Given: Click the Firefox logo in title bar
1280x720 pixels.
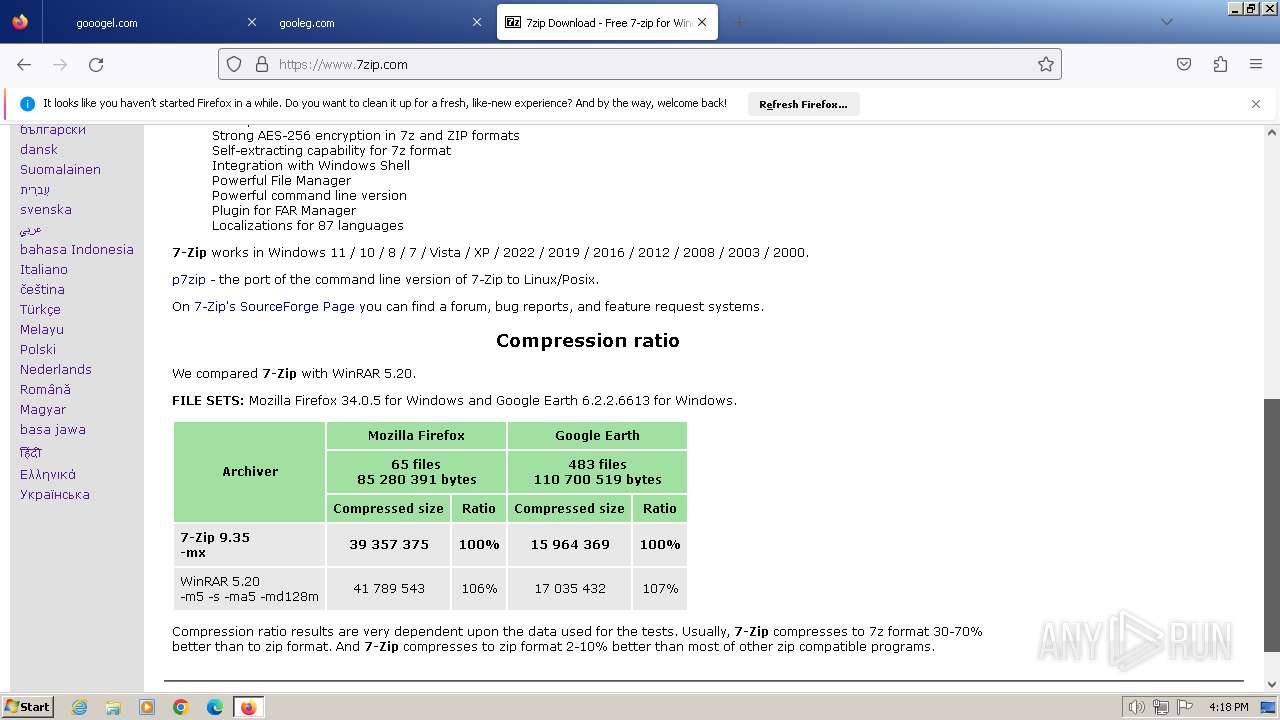Looking at the screenshot, I should coord(20,22).
